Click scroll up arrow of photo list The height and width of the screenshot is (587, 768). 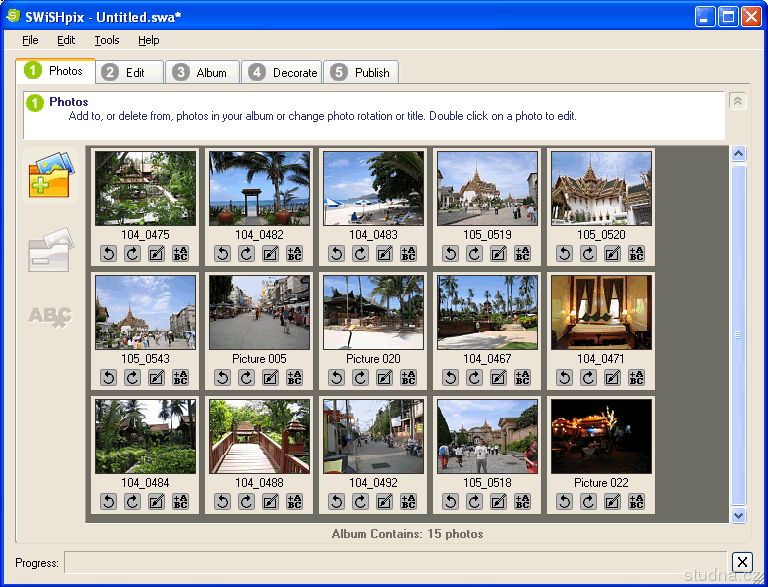(739, 154)
